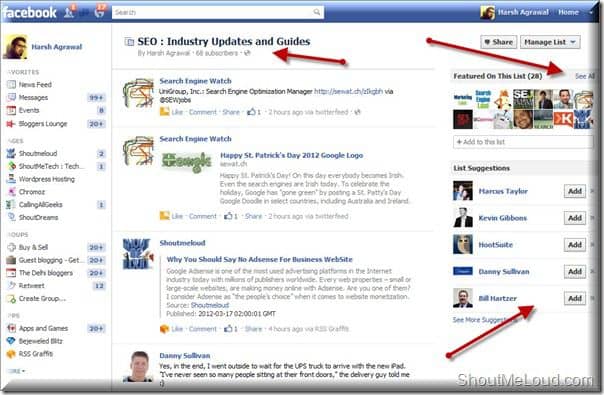Open Shoutmeloud page name in feed
Viewport: 604px width, 395px height.
[x=183, y=243]
